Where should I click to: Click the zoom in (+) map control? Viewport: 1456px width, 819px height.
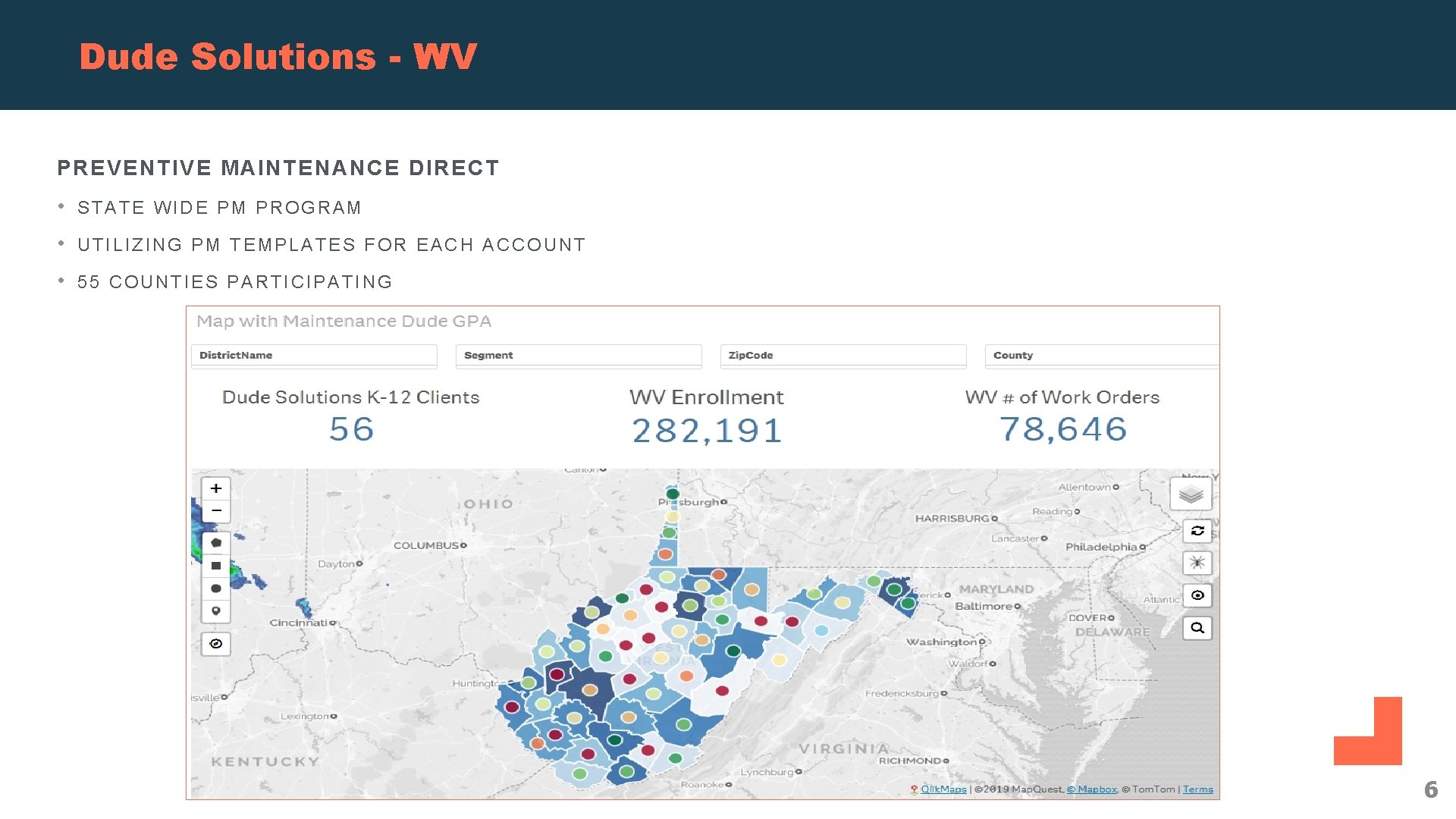(215, 489)
